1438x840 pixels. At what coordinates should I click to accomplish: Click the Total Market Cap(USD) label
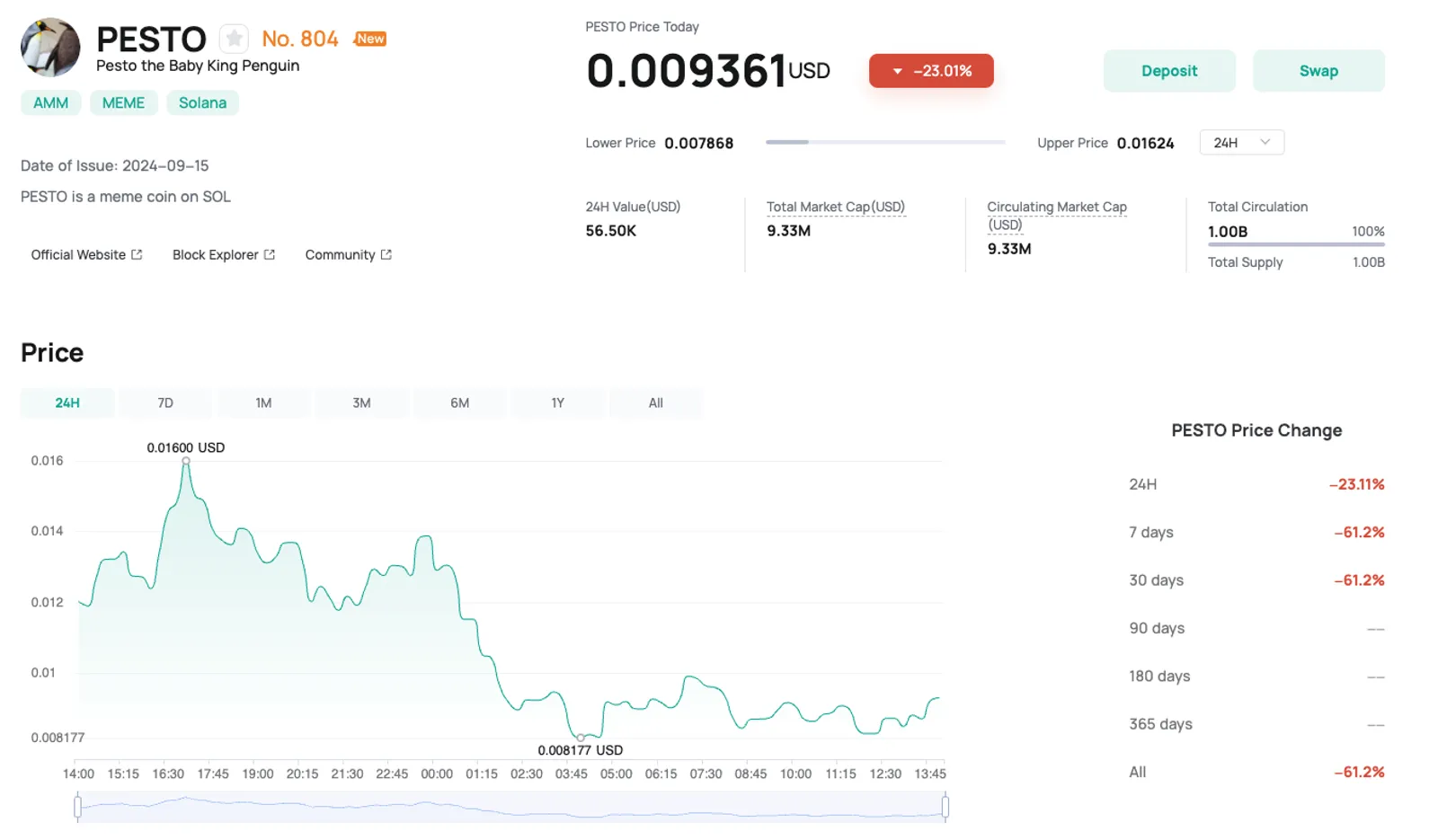(836, 208)
